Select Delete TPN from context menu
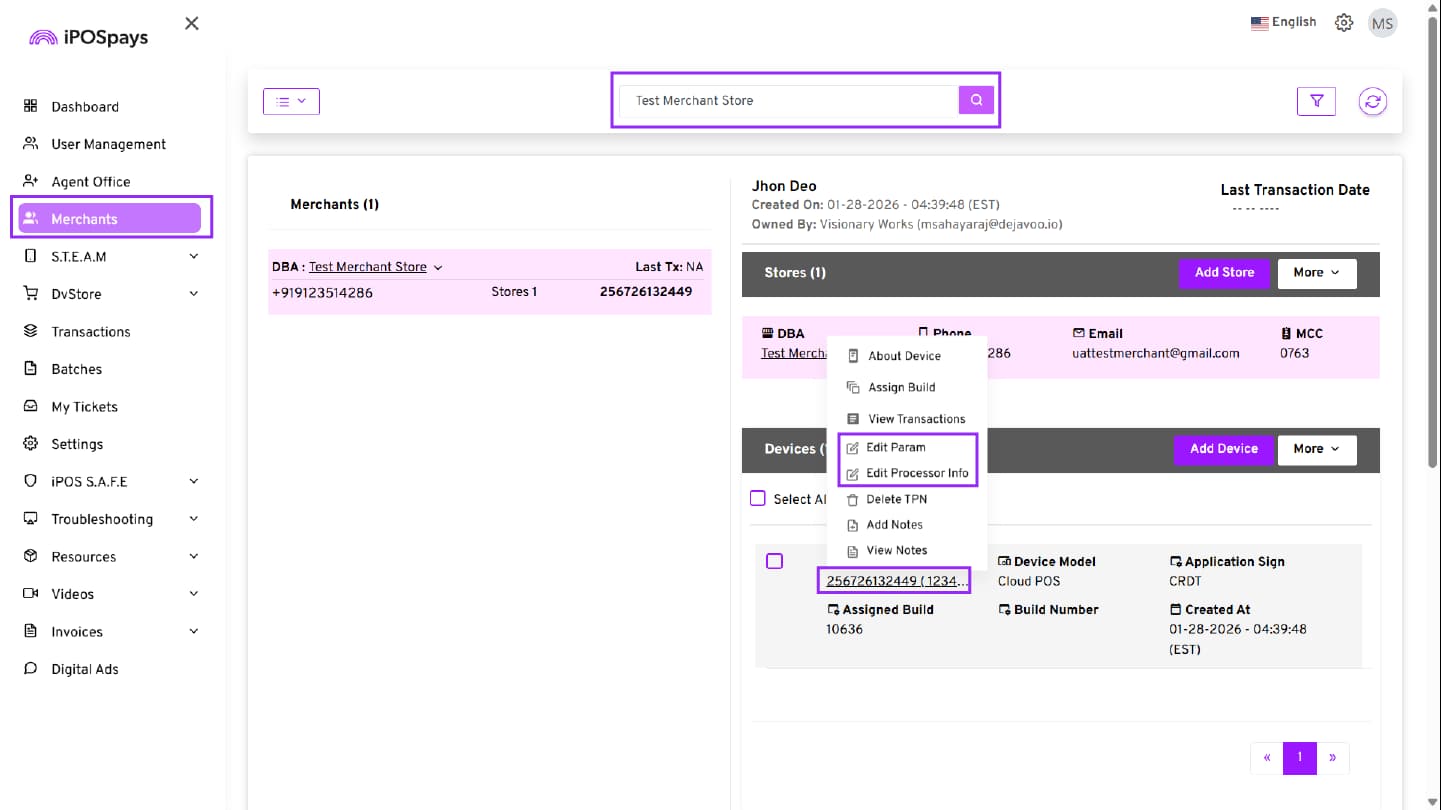The height and width of the screenshot is (810, 1441). 896,499
